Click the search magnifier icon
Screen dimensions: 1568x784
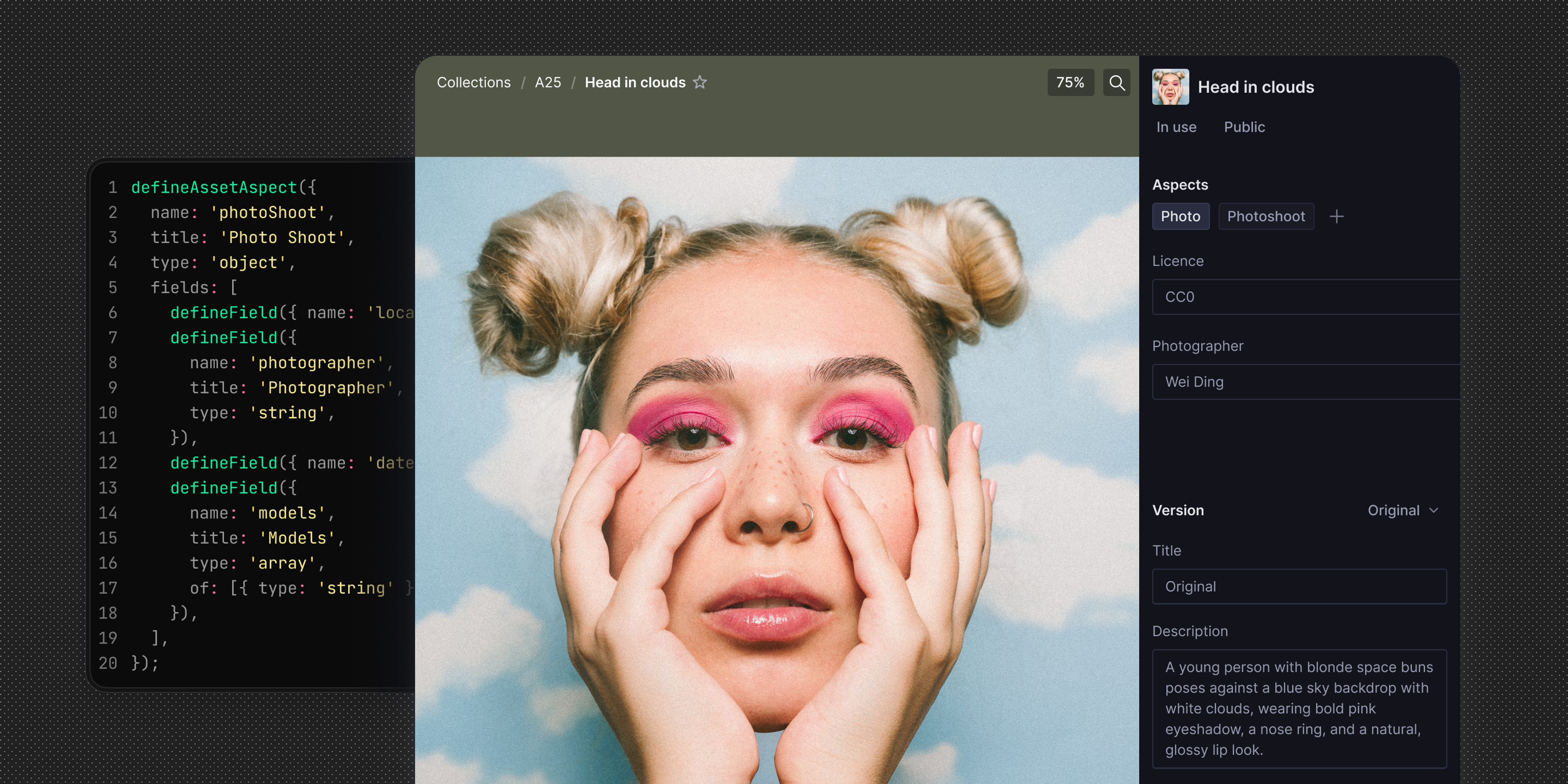[1116, 83]
